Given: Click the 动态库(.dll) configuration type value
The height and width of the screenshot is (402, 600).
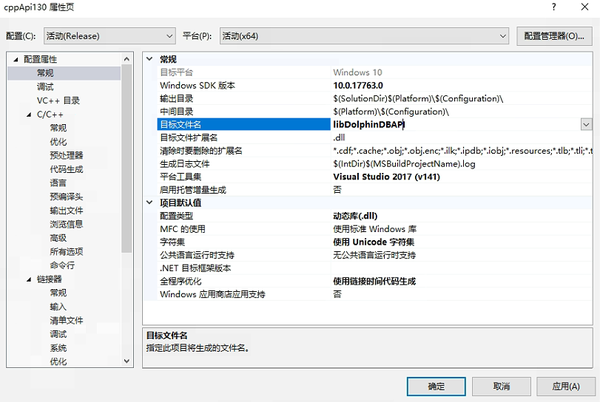Looking at the screenshot, I should [x=355, y=216].
